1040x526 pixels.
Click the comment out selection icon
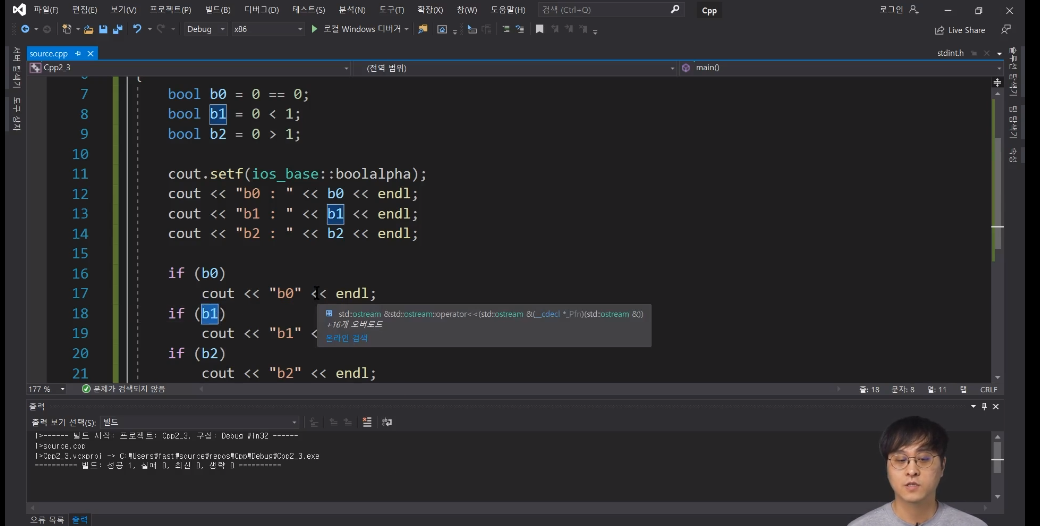(506, 29)
